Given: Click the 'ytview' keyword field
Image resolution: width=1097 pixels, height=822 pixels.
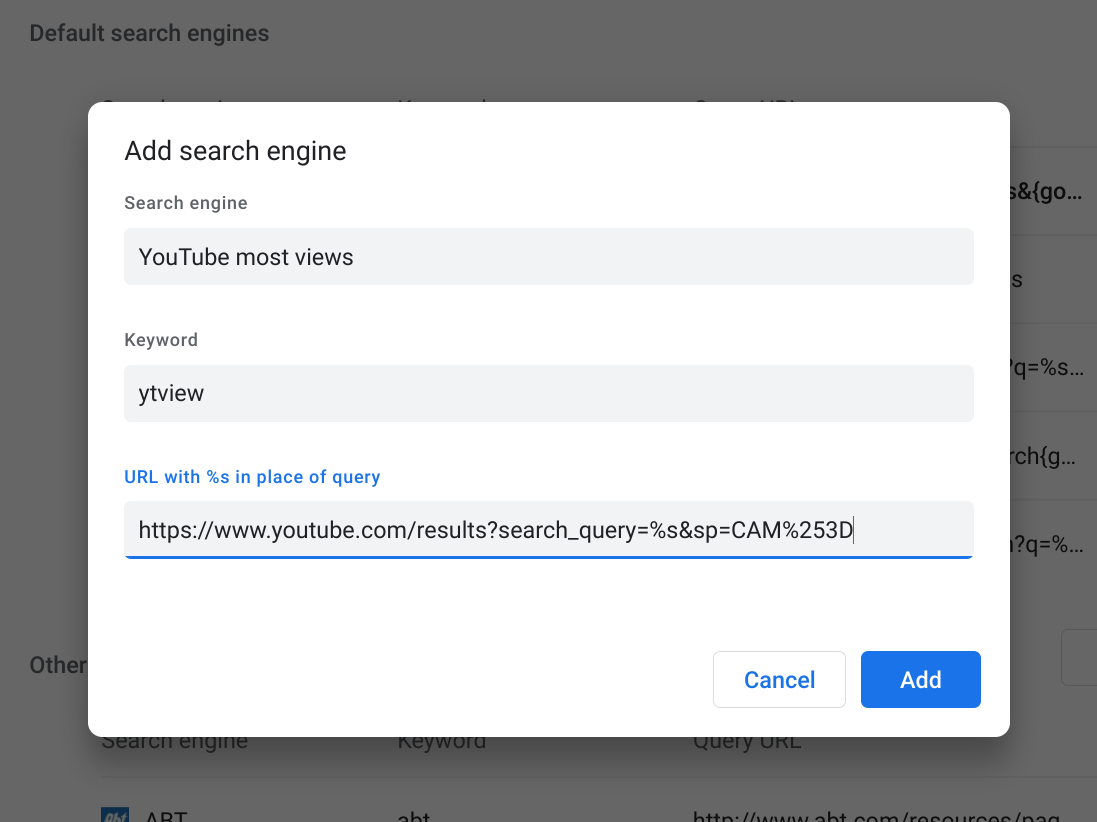Looking at the screenshot, I should tap(549, 393).
